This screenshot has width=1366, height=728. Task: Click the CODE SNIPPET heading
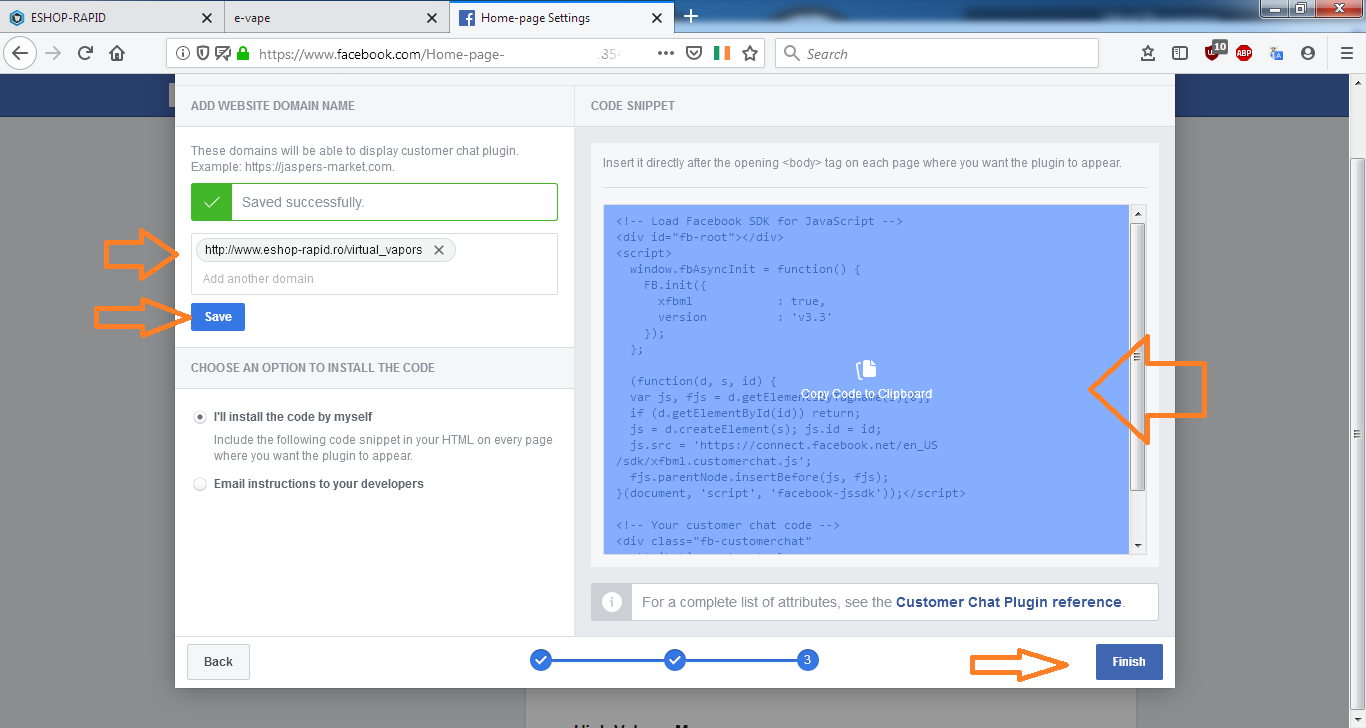[633, 106]
